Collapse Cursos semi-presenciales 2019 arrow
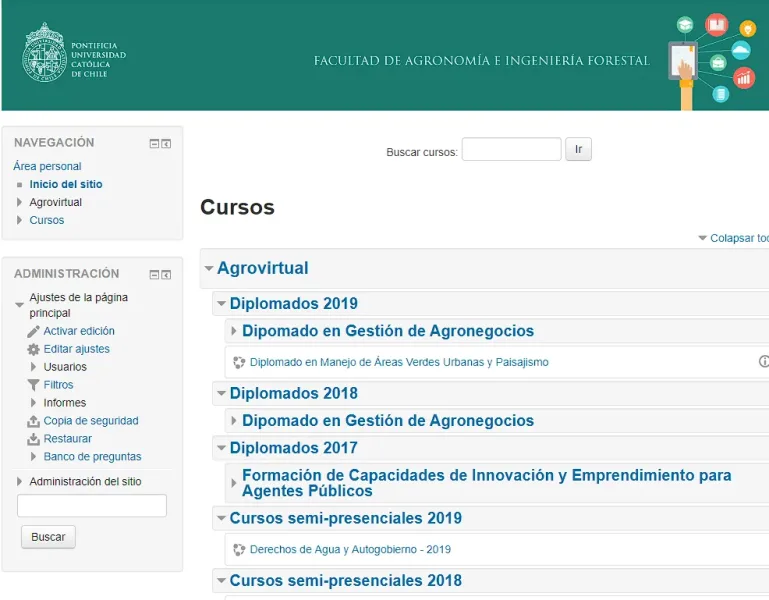This screenshot has width=769, height=600. (x=221, y=519)
